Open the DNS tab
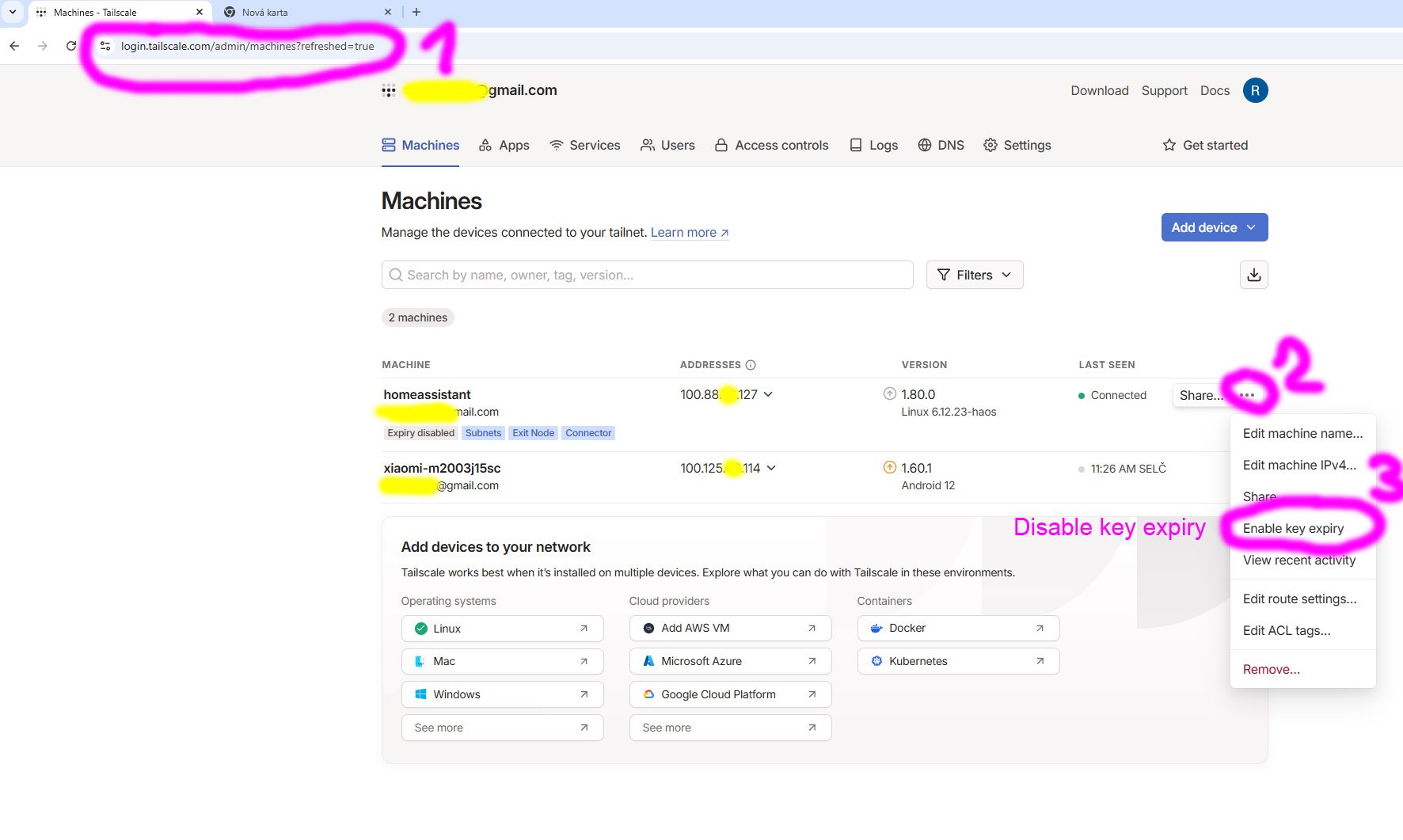The width and height of the screenshot is (1403, 840). [941, 145]
